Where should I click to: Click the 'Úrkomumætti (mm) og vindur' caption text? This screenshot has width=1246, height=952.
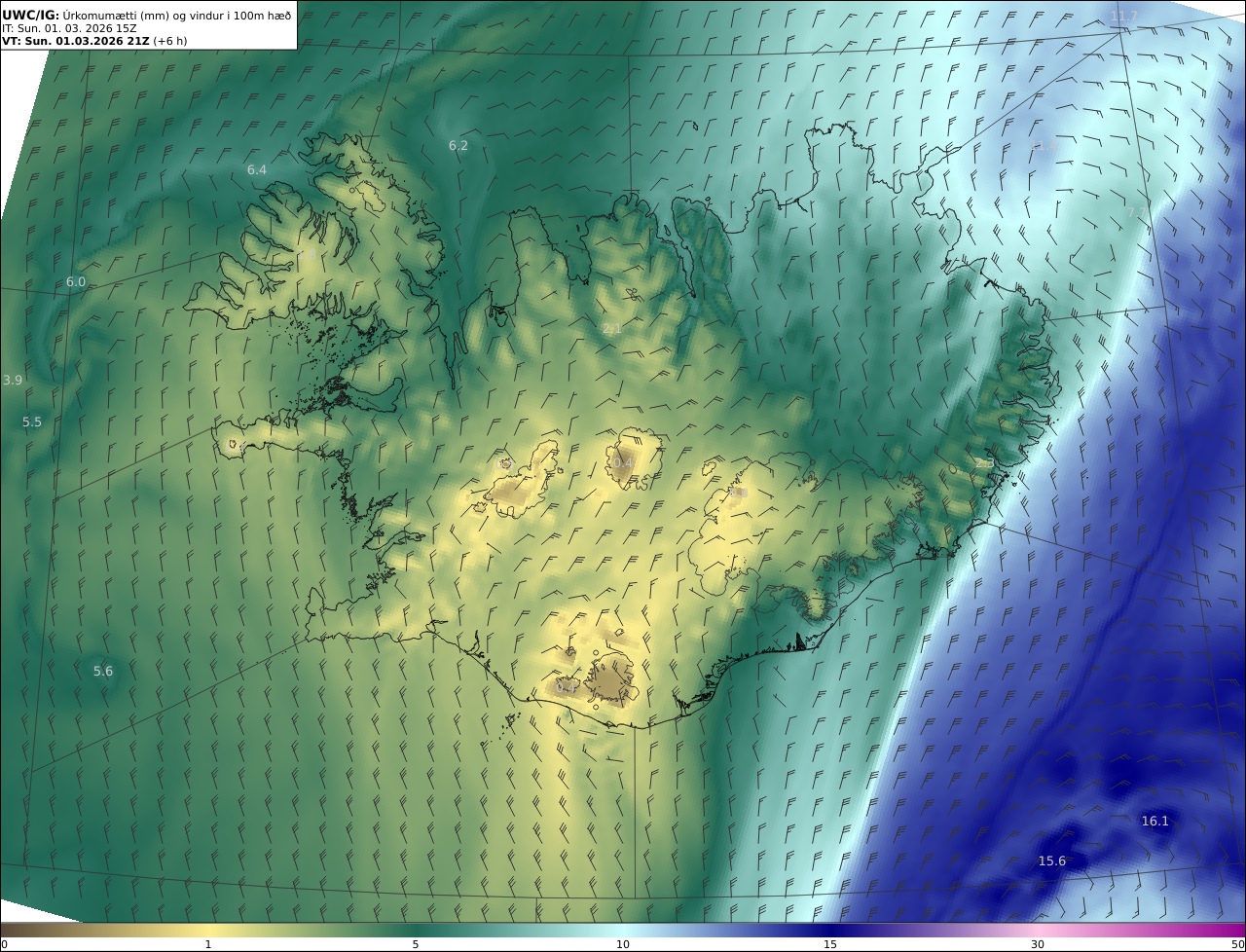pyautogui.click(x=142, y=15)
